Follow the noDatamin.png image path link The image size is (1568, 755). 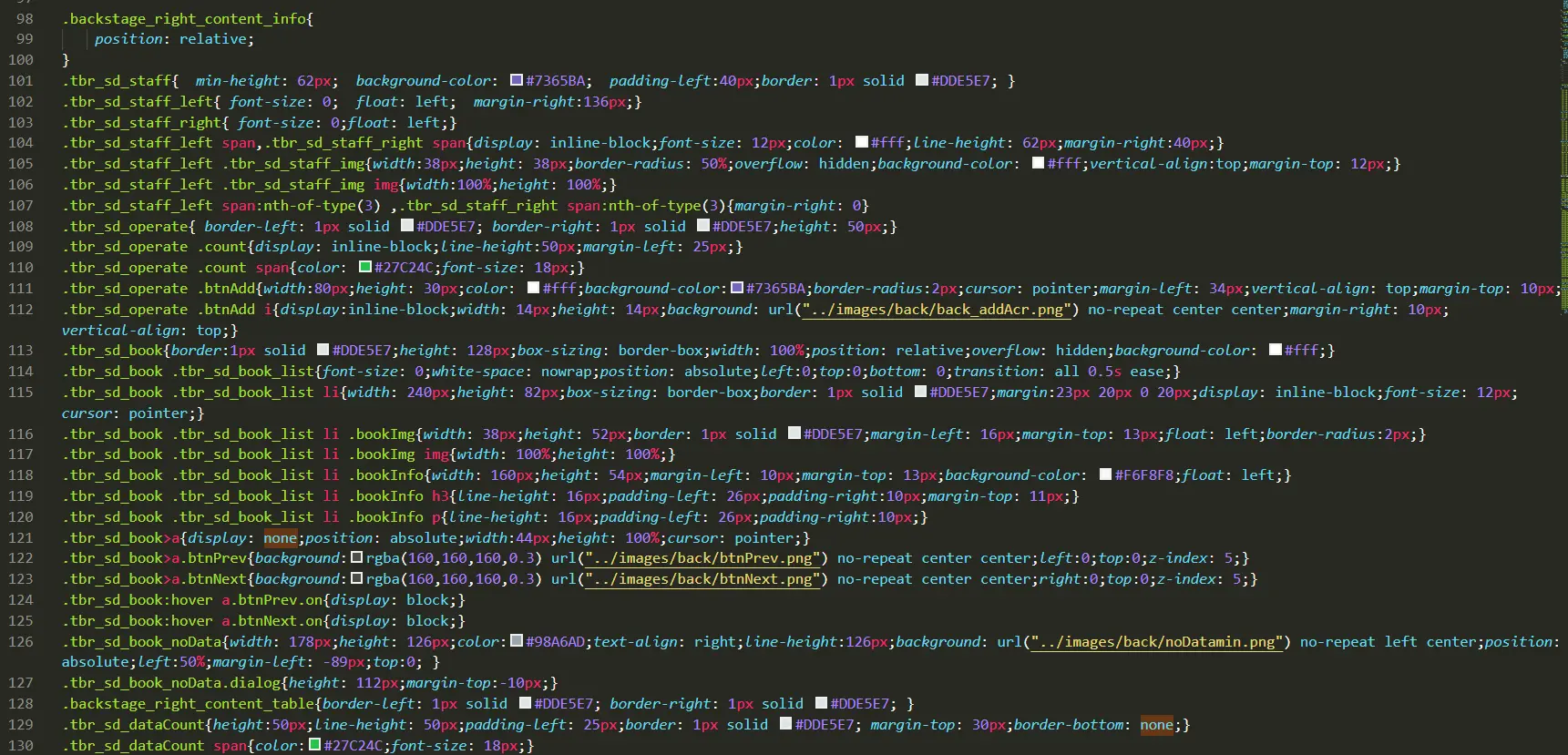coord(1157,641)
